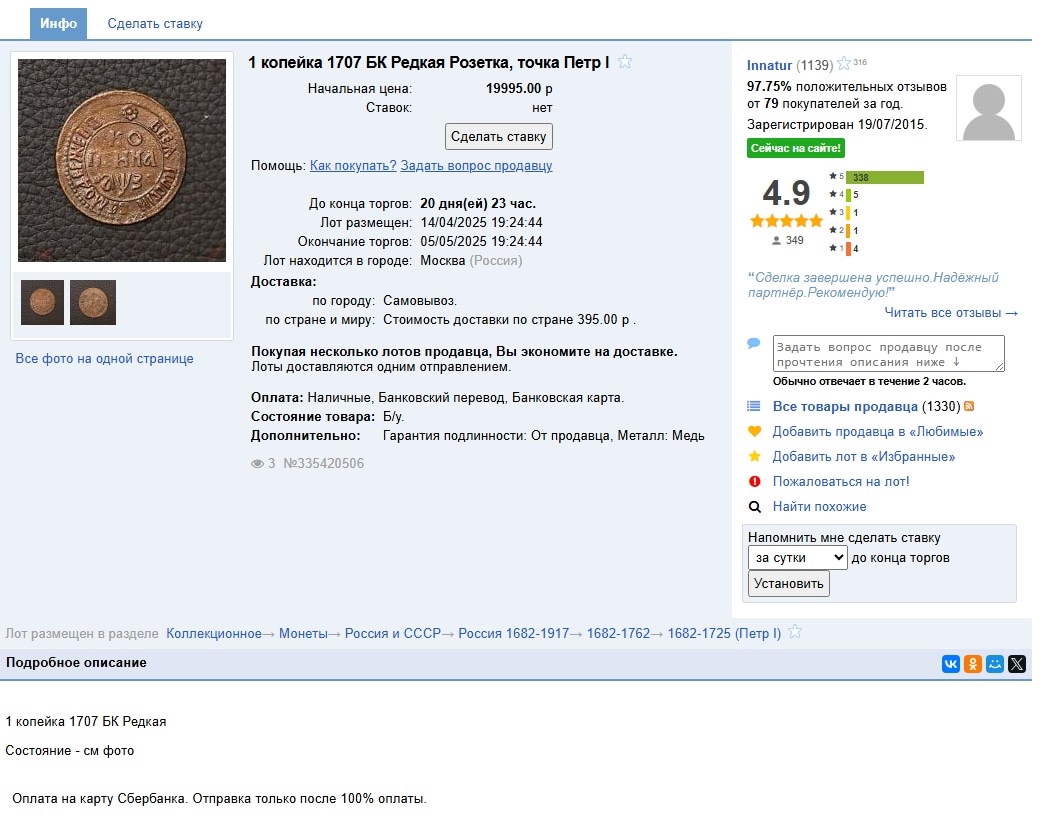Click the magnifier icon for finding similar lots

755,507
